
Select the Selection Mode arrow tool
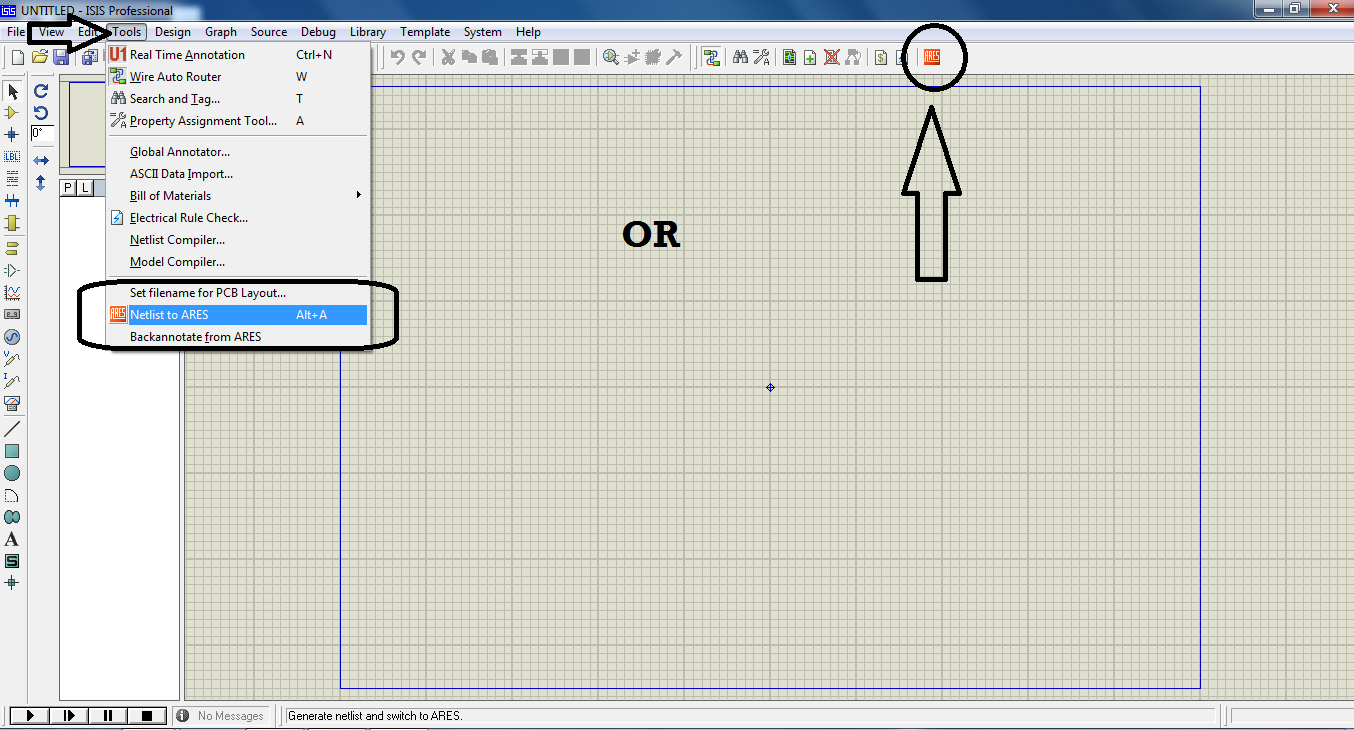[x=12, y=91]
